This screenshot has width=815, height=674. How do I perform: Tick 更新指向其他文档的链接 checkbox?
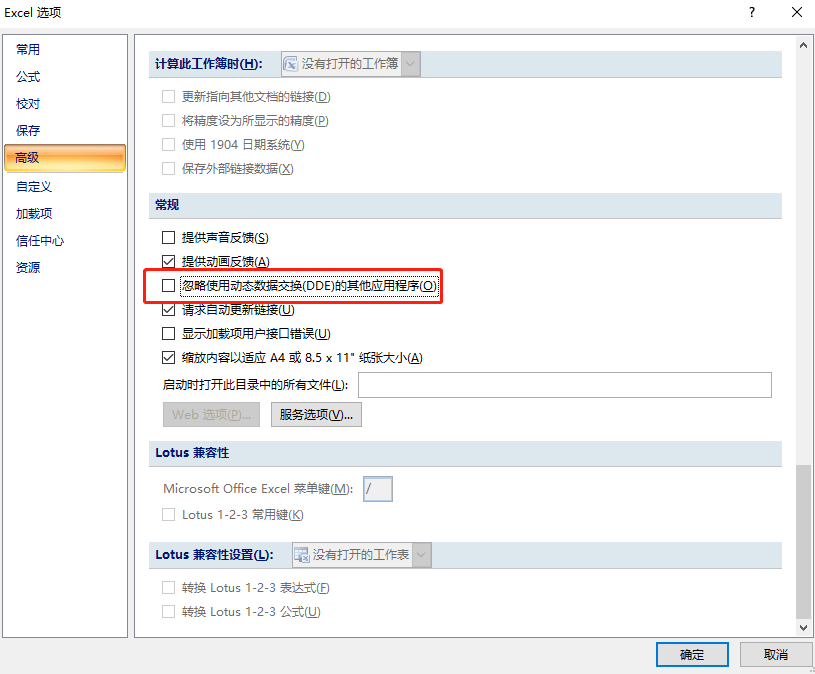(x=168, y=97)
